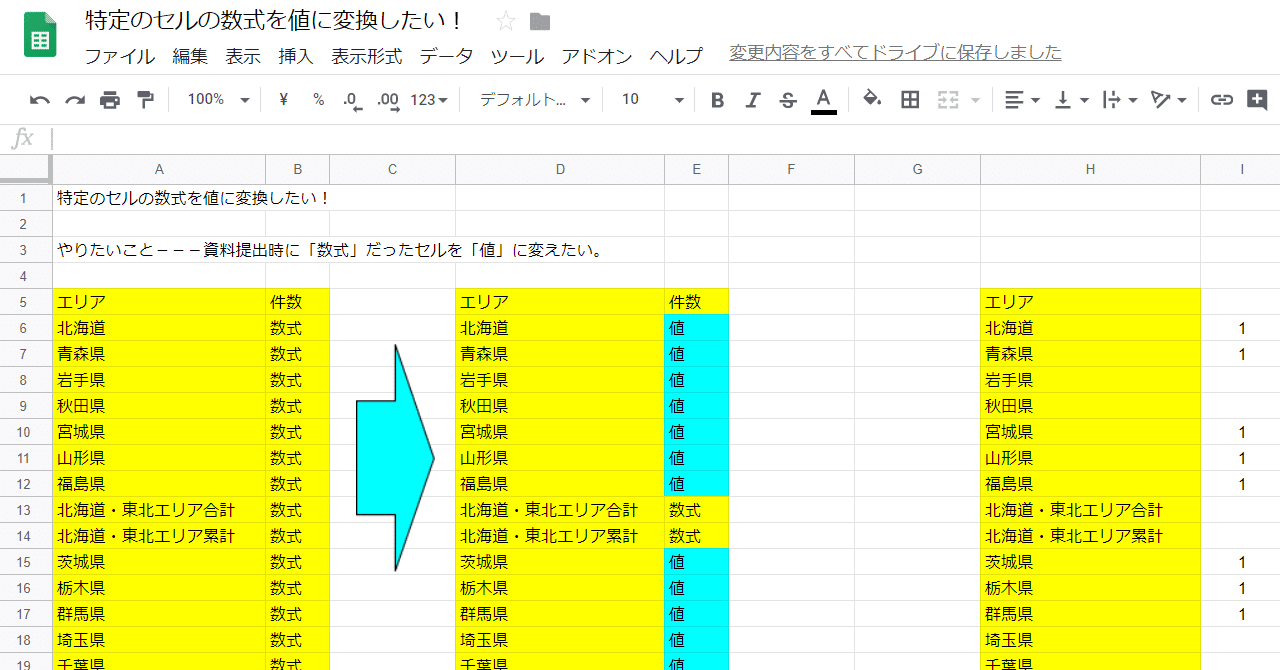The width and height of the screenshot is (1280, 670).
Task: Select cell I10 containing 1
Action: point(1241,432)
